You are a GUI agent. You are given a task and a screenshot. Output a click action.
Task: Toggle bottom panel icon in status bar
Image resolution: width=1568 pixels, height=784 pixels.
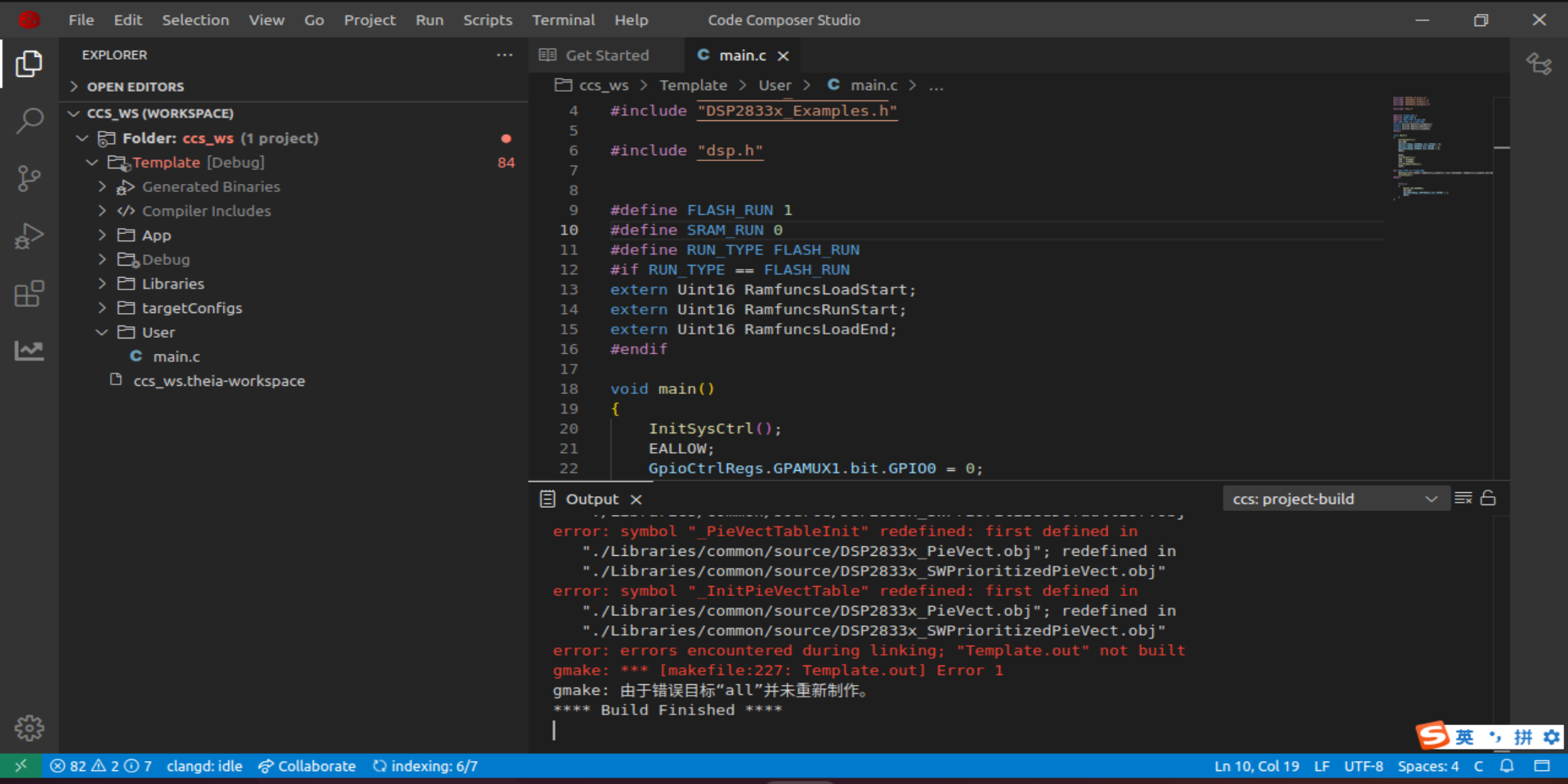[1542, 766]
